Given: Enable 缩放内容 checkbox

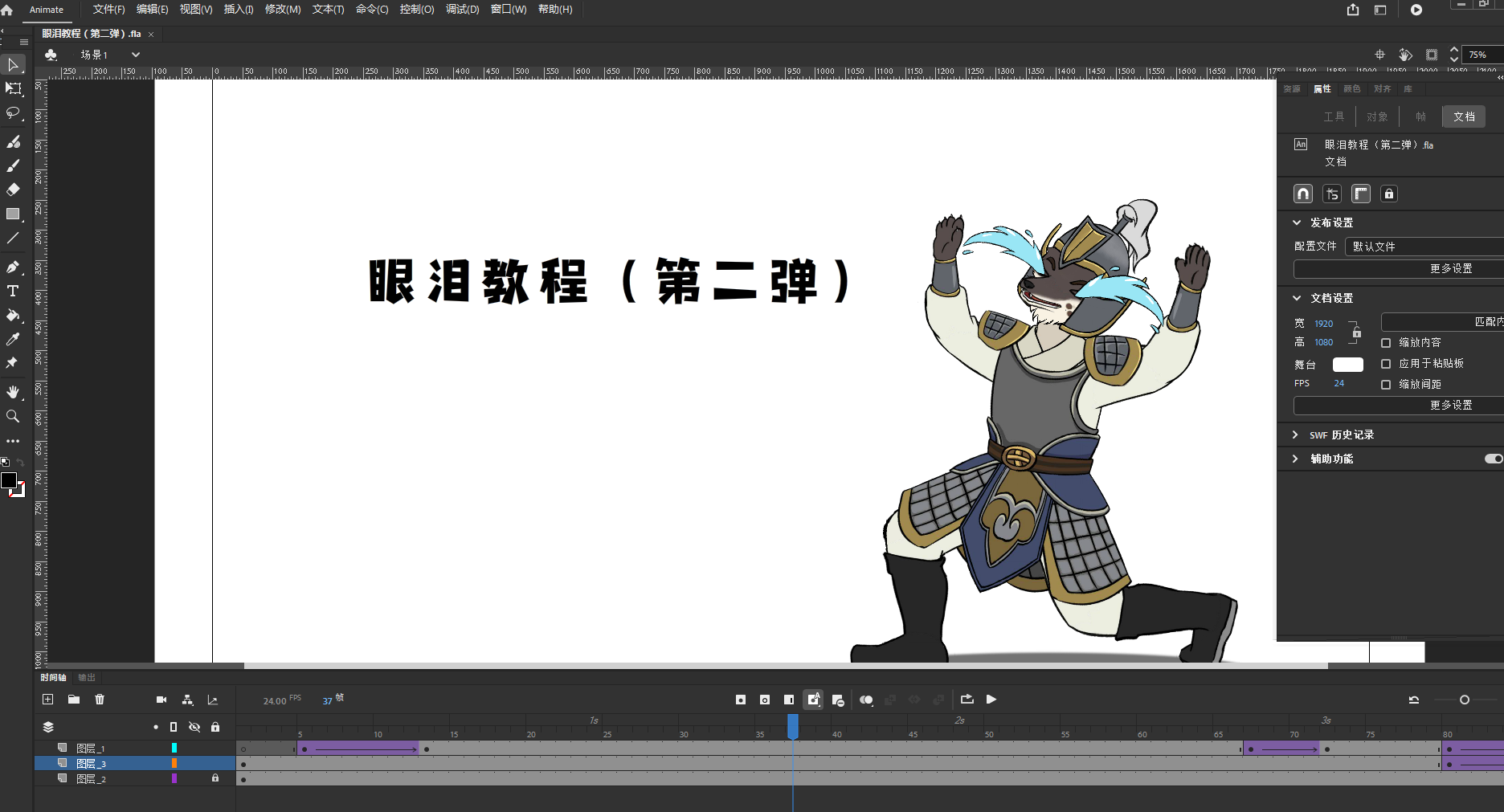Looking at the screenshot, I should 1386,343.
